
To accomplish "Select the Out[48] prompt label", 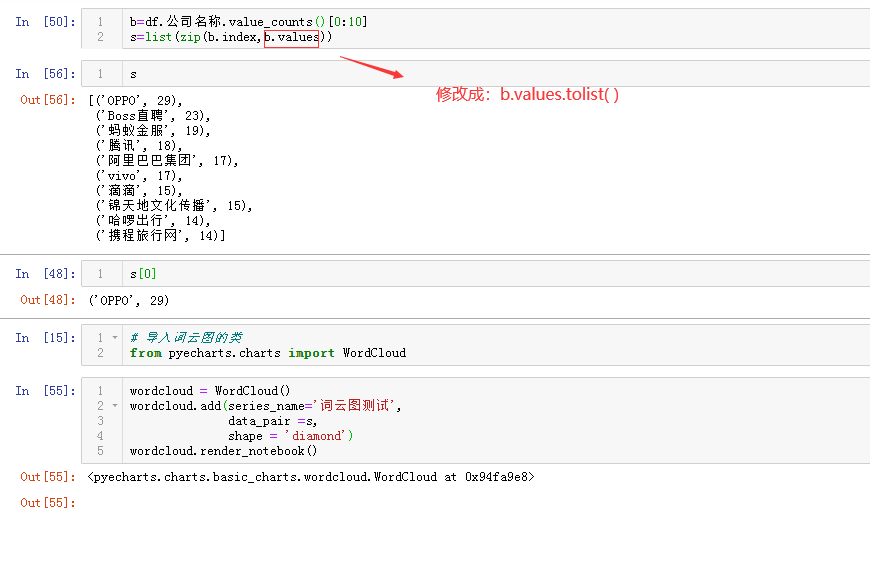I will click(48, 300).
